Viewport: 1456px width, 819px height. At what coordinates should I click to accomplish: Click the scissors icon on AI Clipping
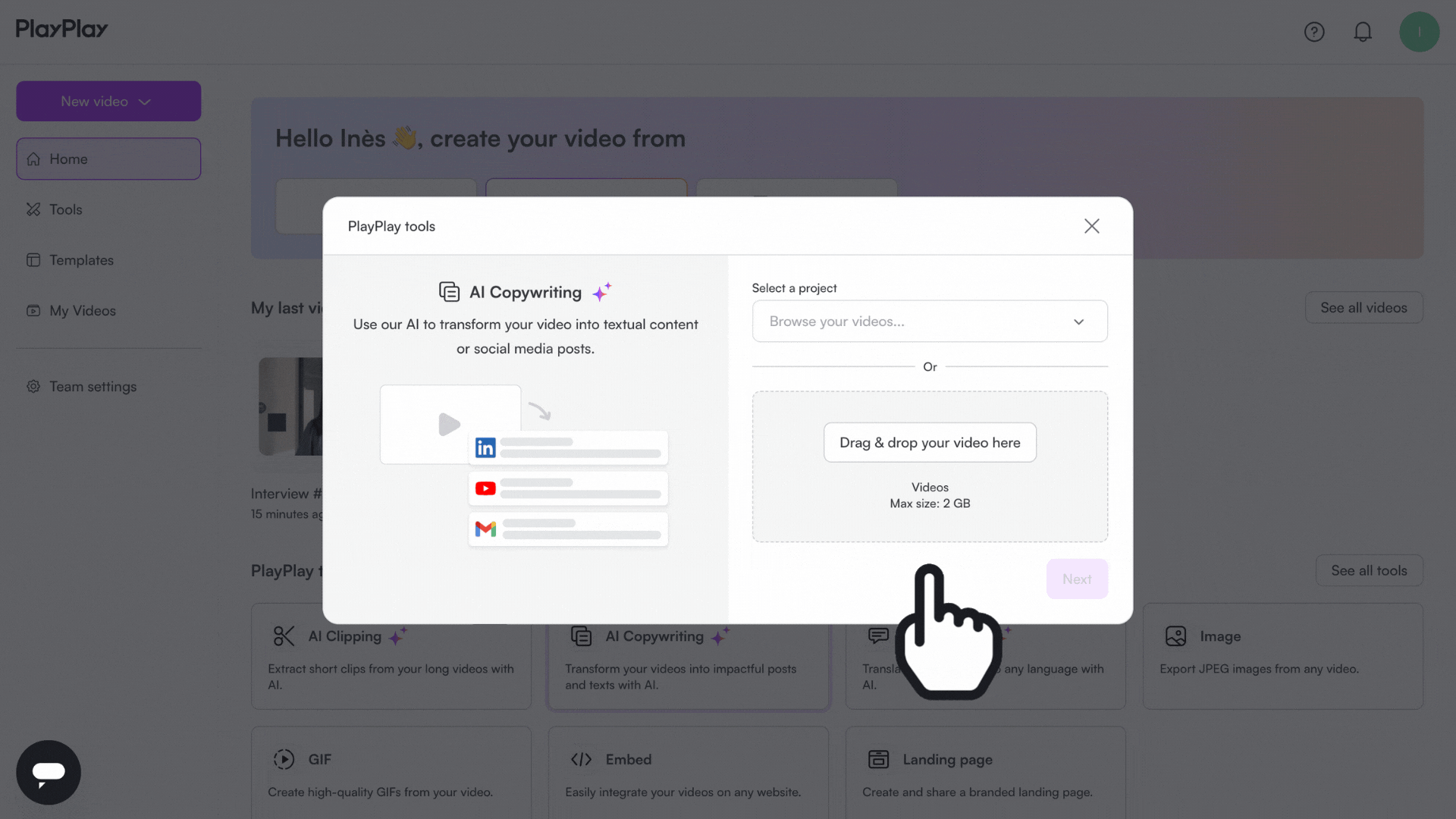pos(284,636)
